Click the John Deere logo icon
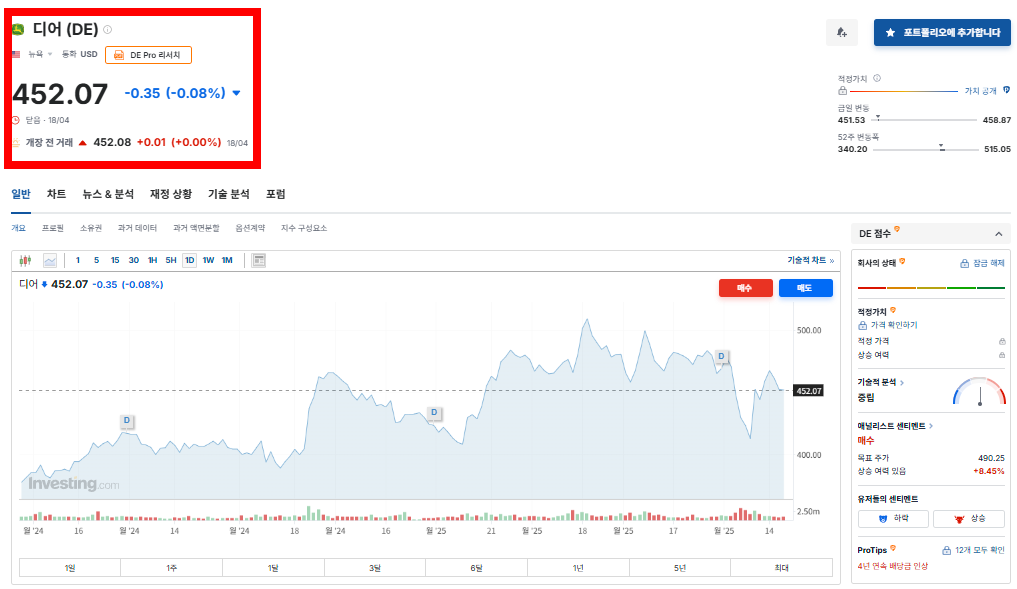 pyautogui.click(x=18, y=29)
